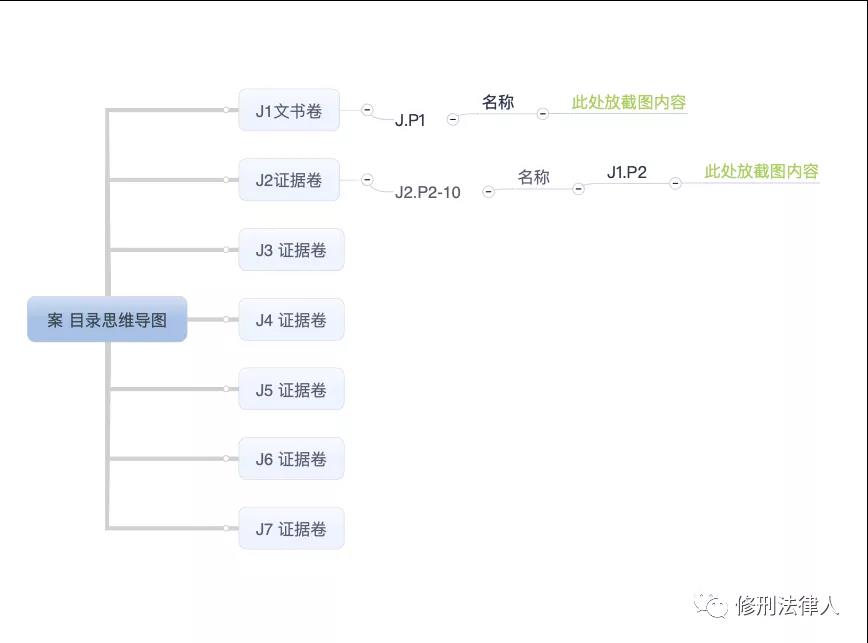Viewport: 868px width, 643px height.
Task: Select the J4 证据卷 node
Action: [291, 319]
